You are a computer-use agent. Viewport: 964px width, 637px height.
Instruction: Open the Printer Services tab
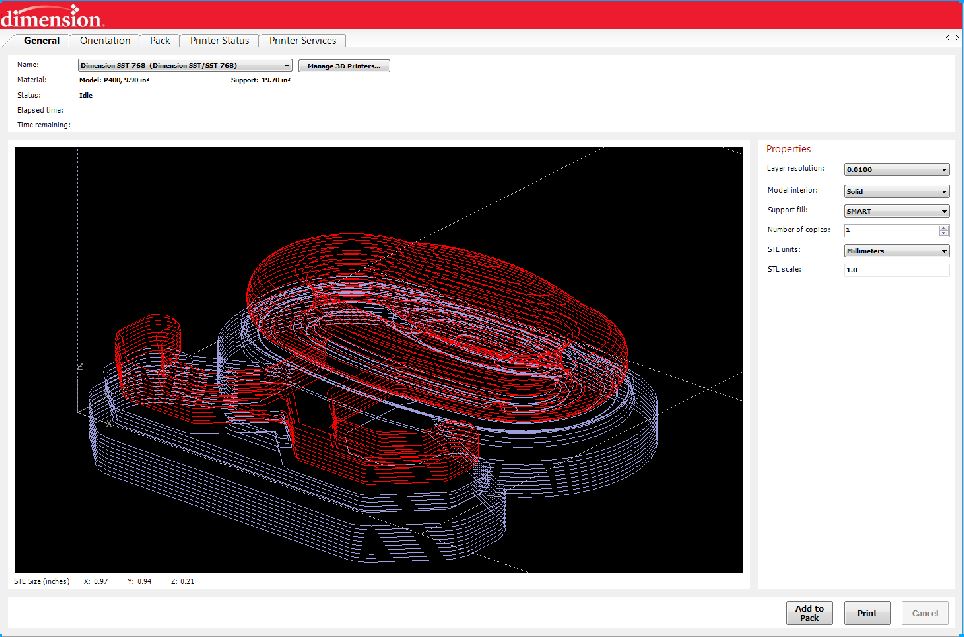pos(303,41)
